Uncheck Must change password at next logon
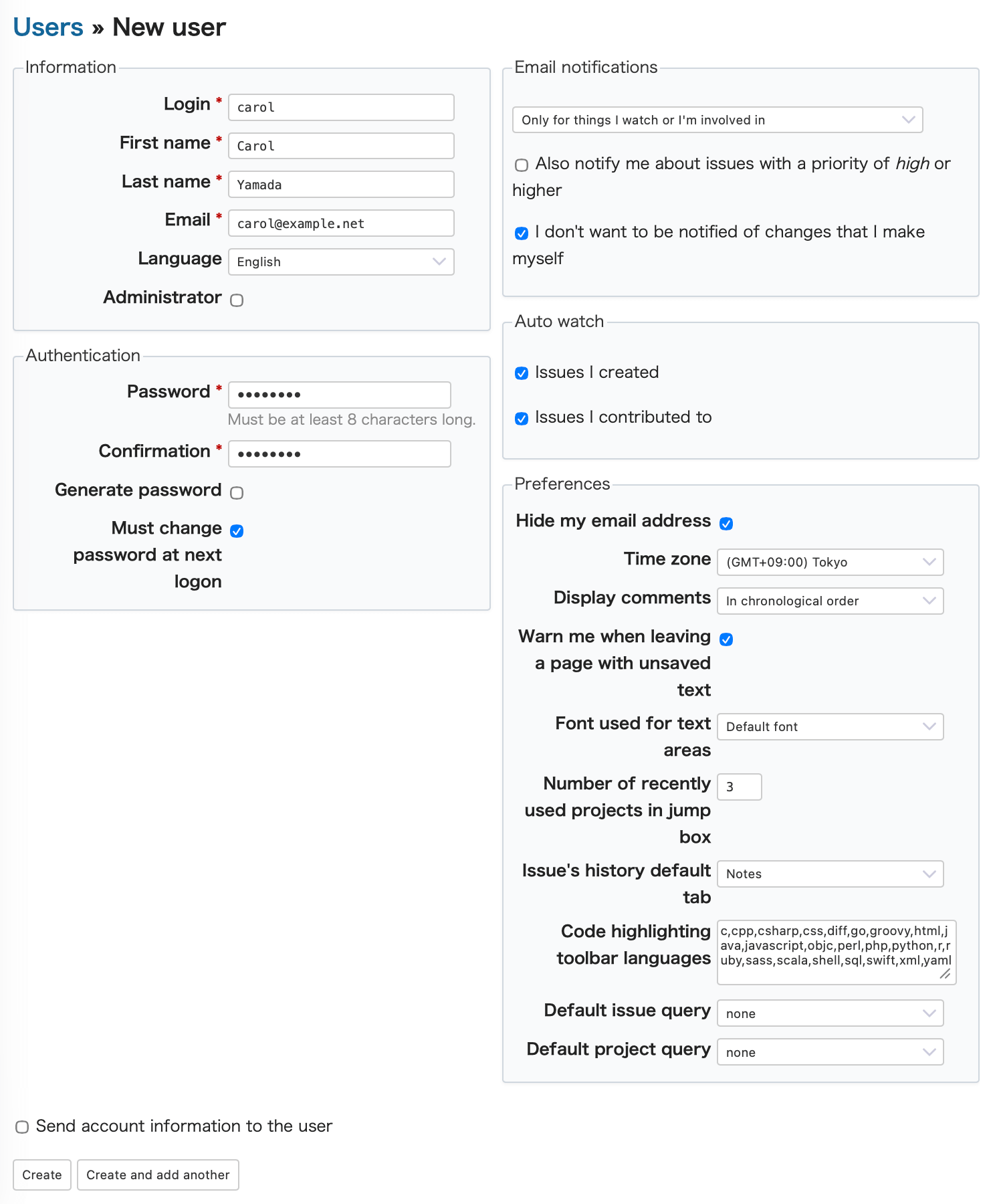This screenshot has width=995, height=1204. pyautogui.click(x=237, y=530)
